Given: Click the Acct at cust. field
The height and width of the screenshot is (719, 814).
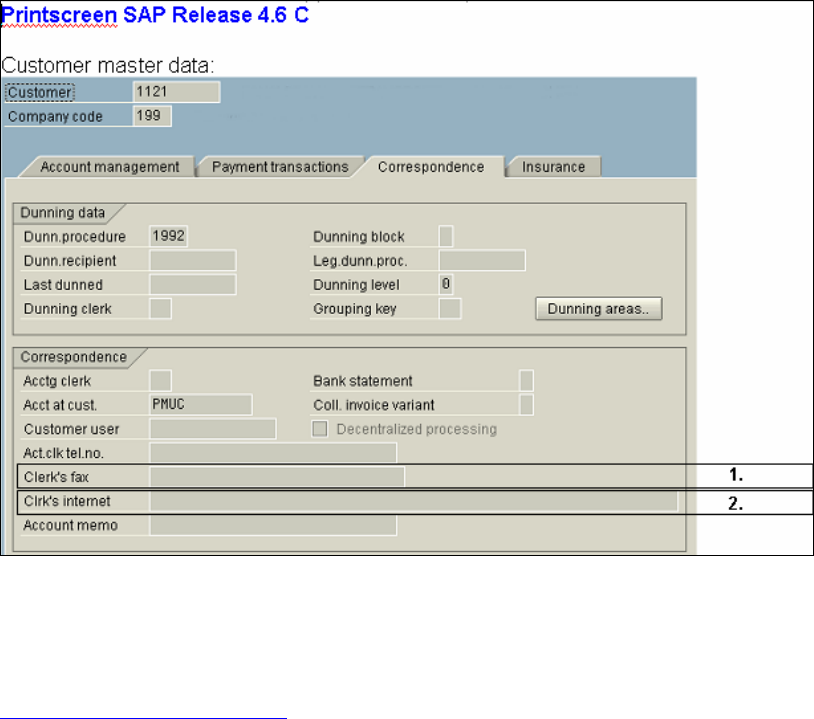Looking at the screenshot, I should point(201,404).
